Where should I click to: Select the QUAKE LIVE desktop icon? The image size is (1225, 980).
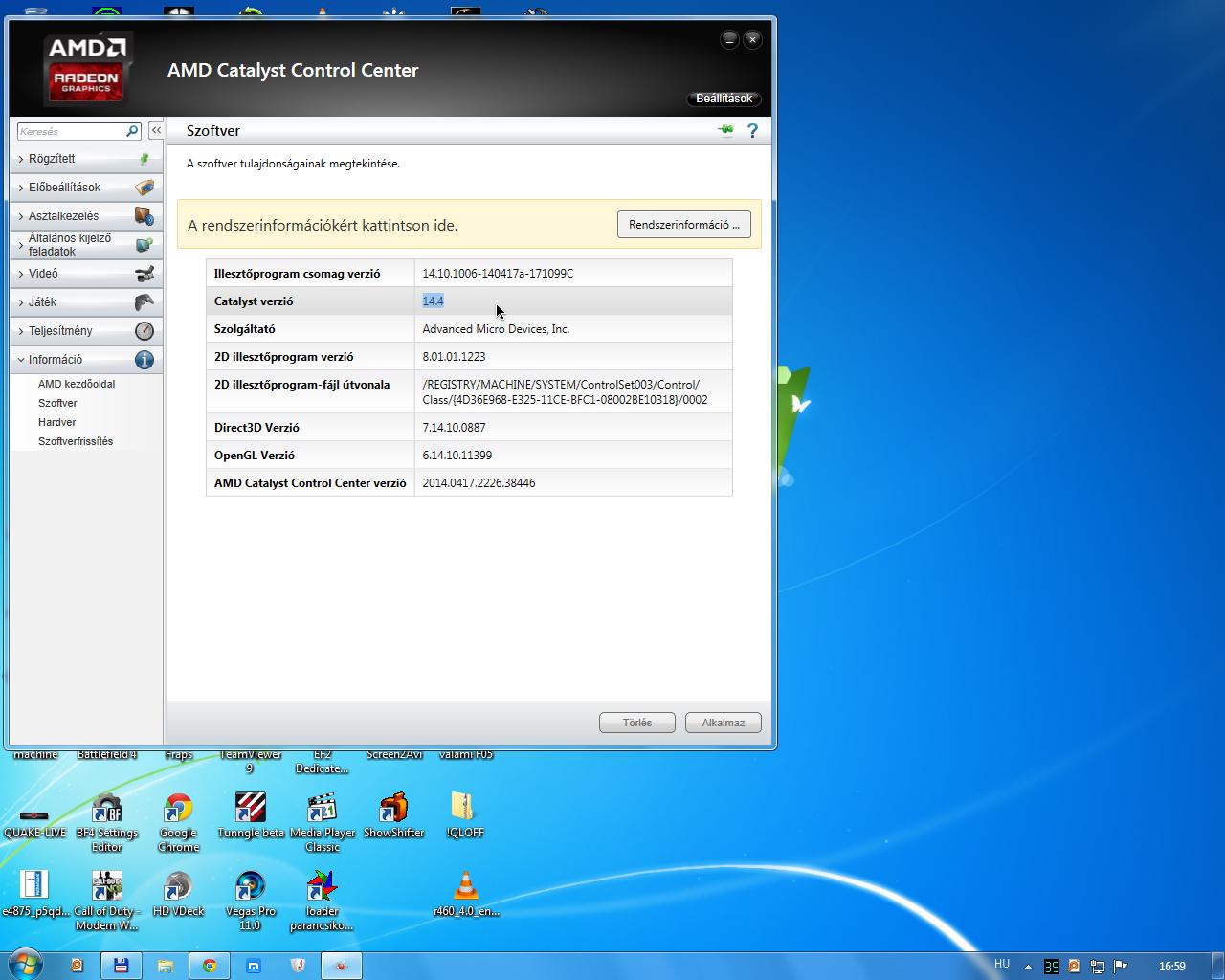click(x=34, y=822)
